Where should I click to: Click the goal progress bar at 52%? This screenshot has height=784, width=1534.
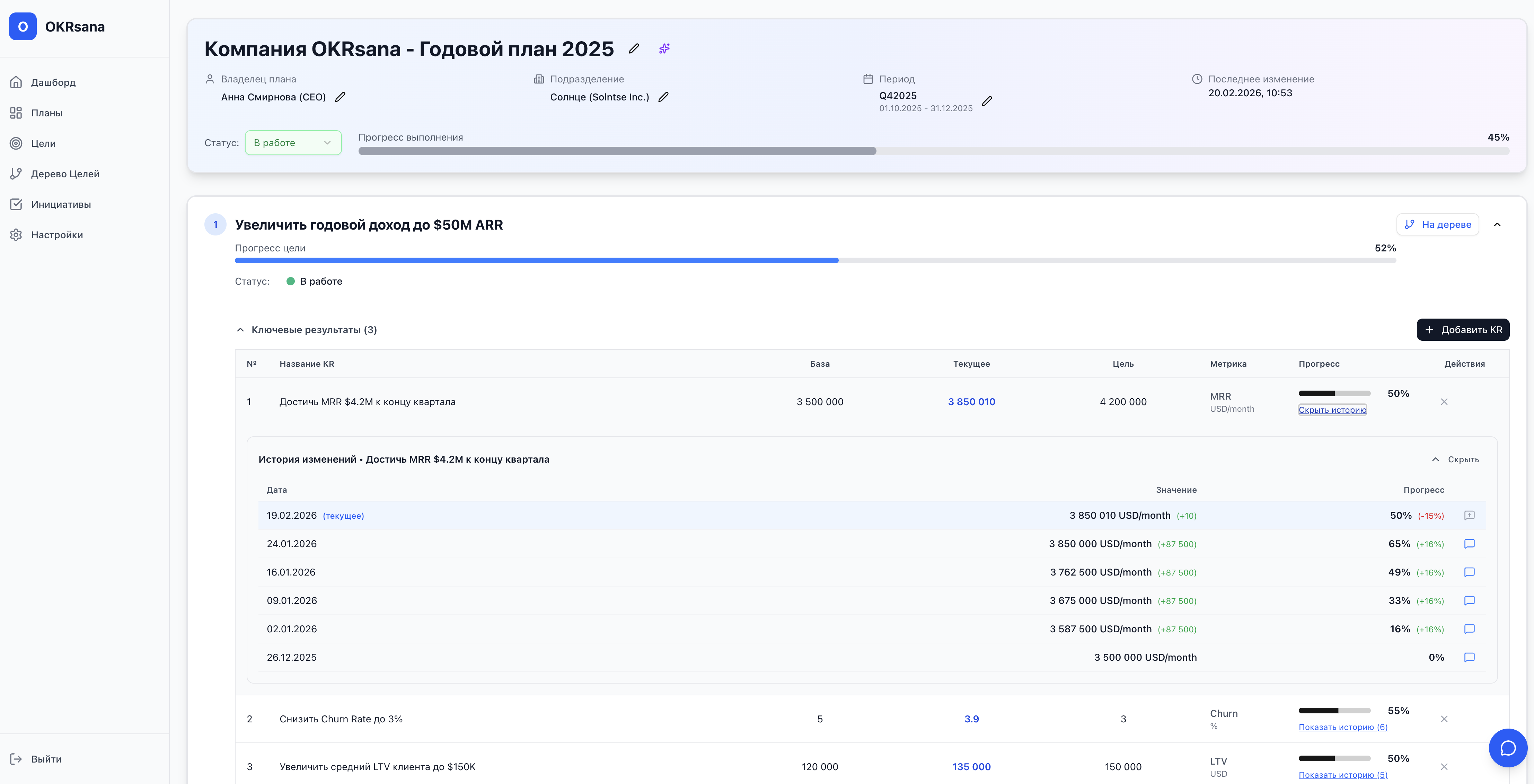[815, 261]
